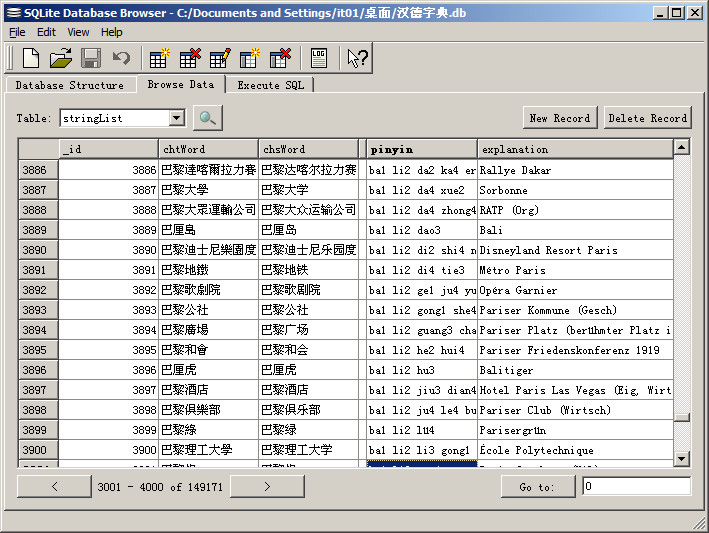The width and height of the screenshot is (709, 533).
Task: Click the 'Sorbonne' explanation cell
Action: click(x=575, y=190)
